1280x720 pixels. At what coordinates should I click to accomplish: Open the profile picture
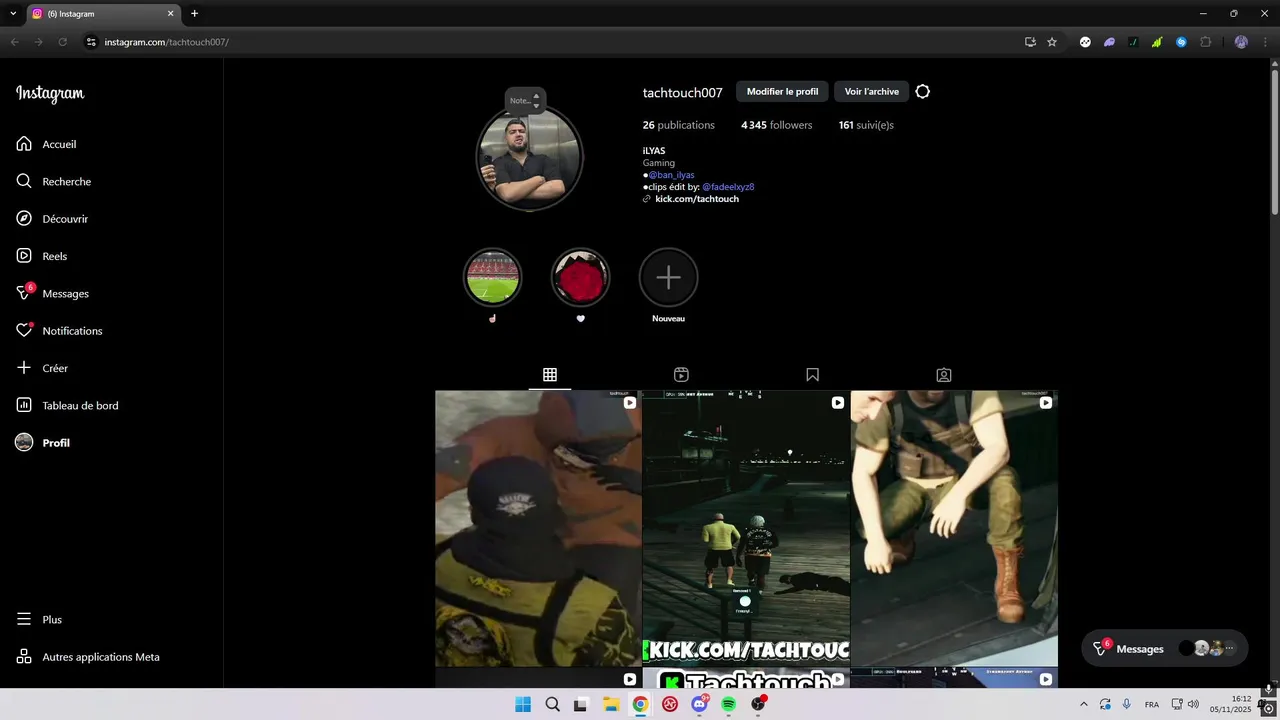coord(529,158)
